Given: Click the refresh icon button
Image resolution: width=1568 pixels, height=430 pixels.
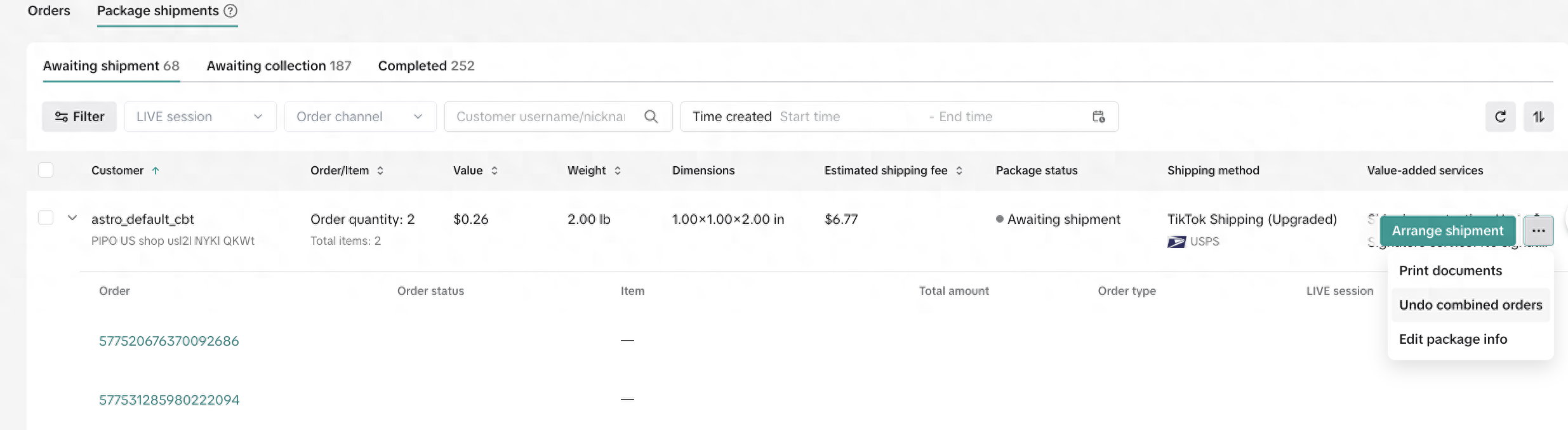Looking at the screenshot, I should 1501,117.
